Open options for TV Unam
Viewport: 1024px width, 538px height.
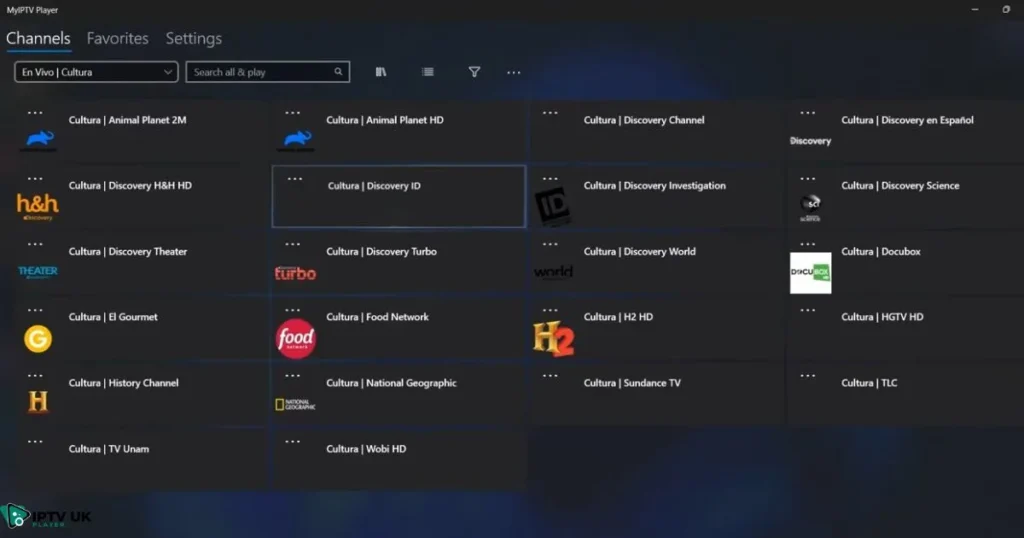35,441
